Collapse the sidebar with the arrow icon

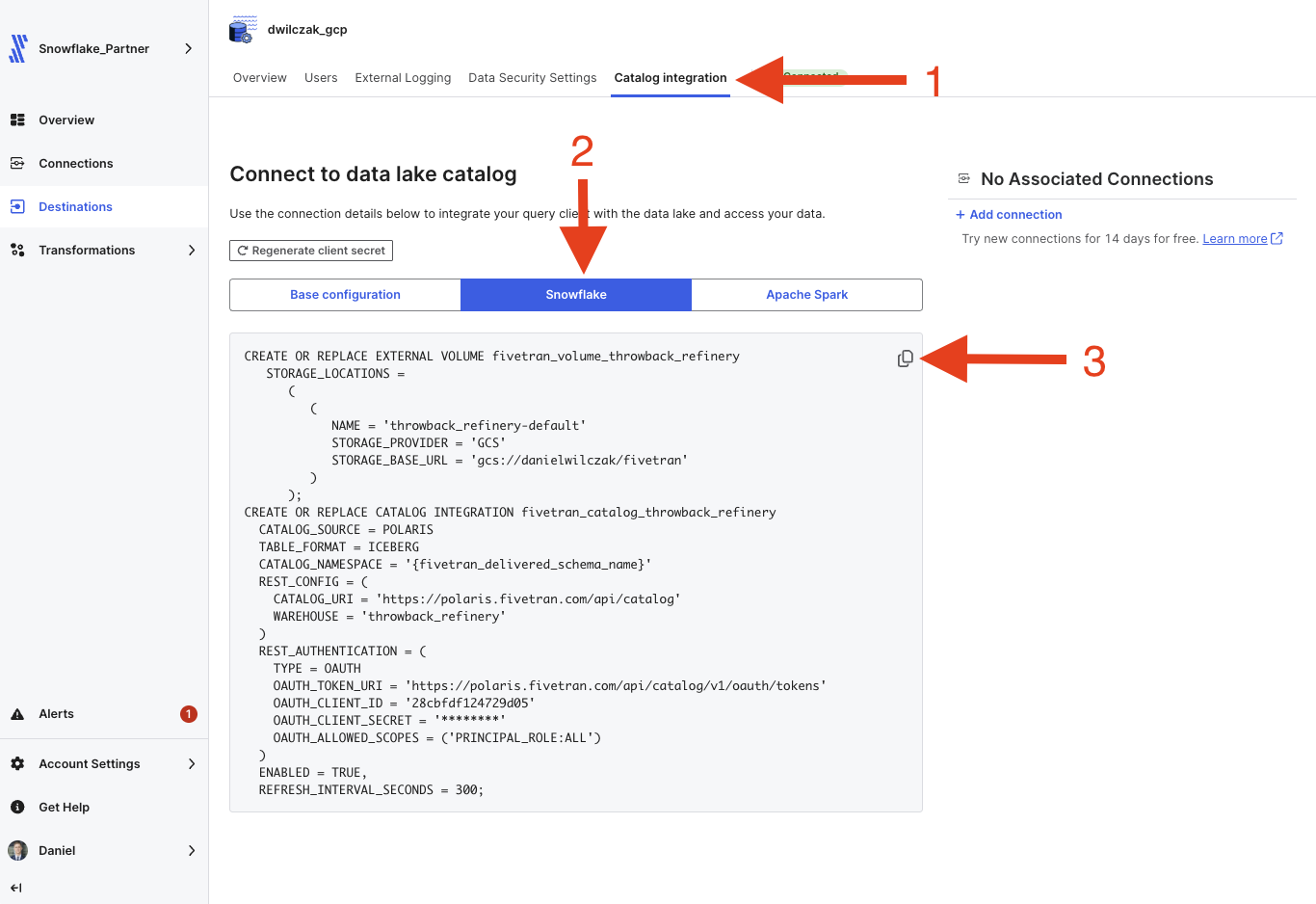(15, 888)
